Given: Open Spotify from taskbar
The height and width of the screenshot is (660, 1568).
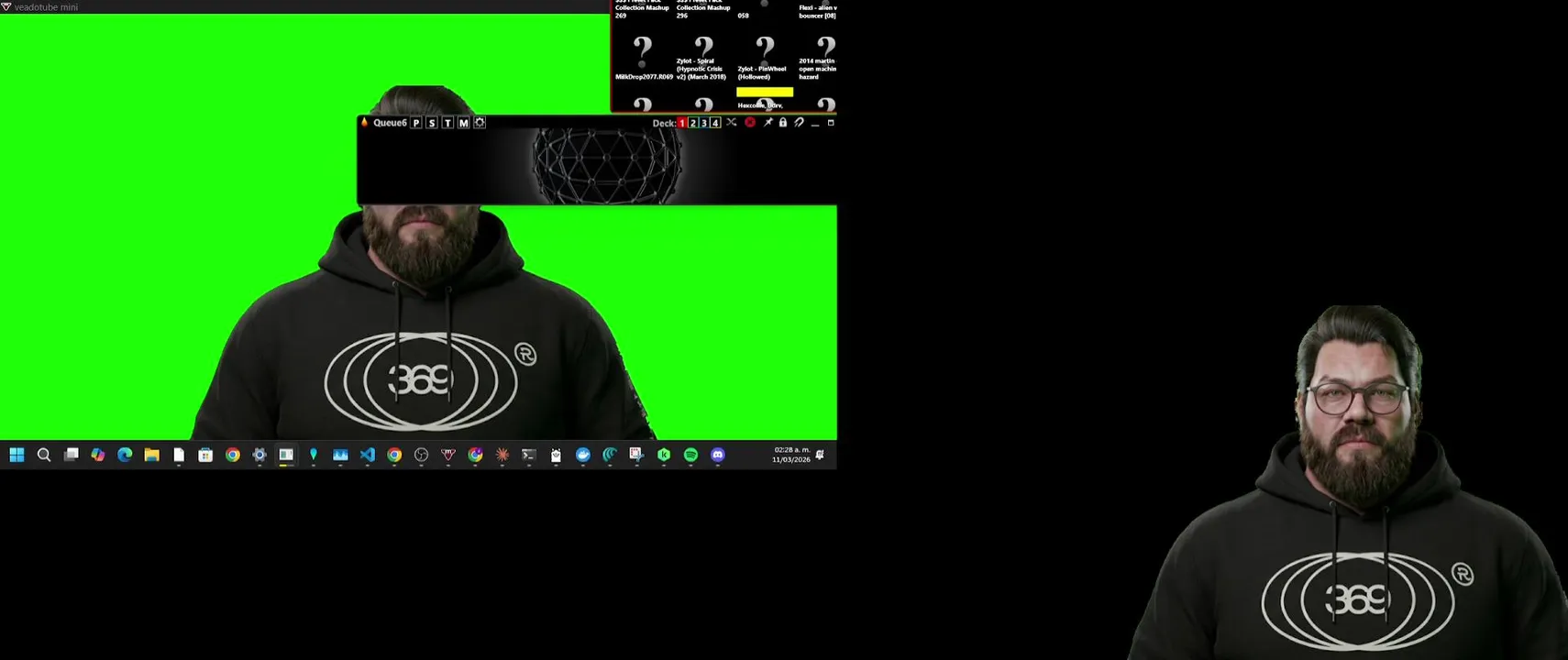Looking at the screenshot, I should pyautogui.click(x=690, y=455).
